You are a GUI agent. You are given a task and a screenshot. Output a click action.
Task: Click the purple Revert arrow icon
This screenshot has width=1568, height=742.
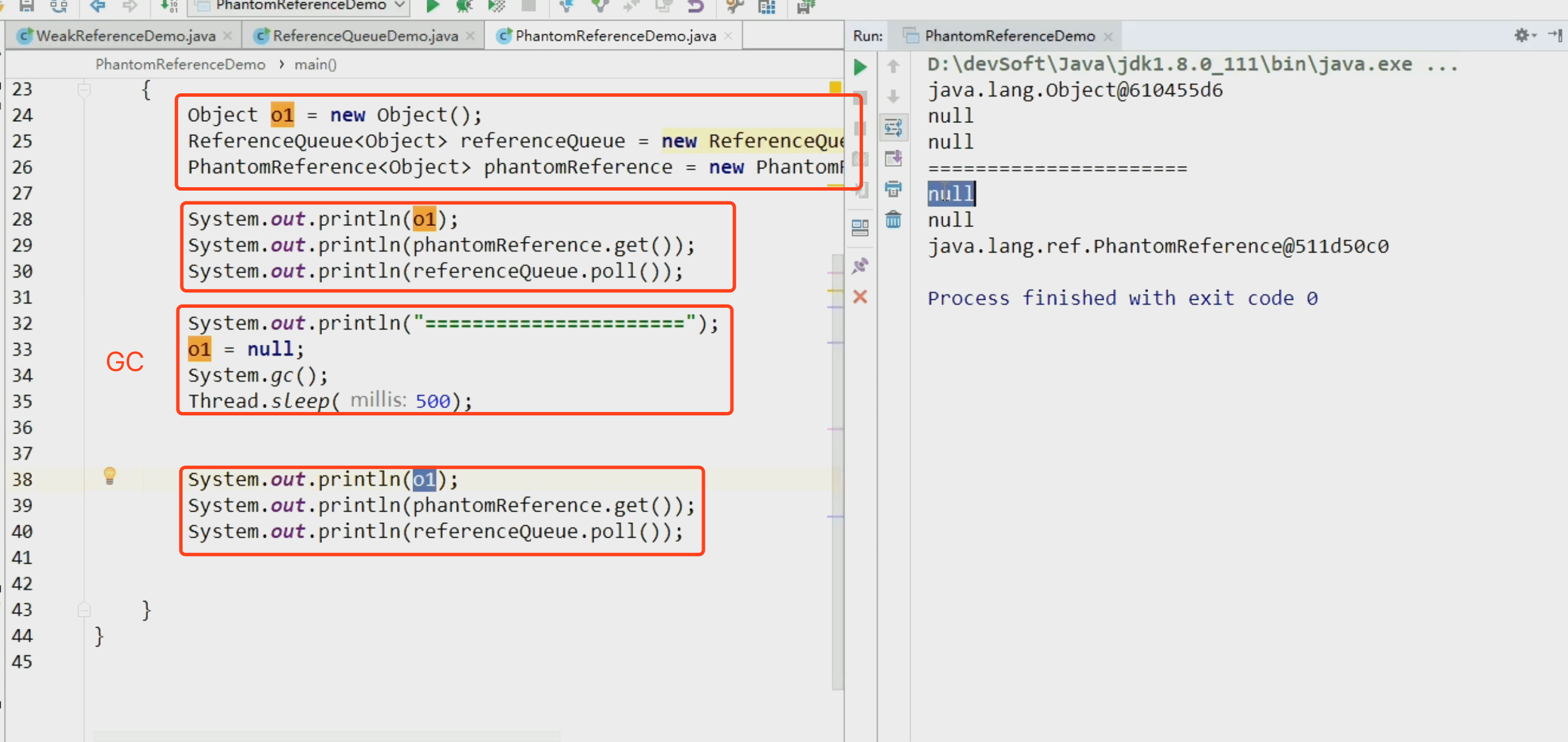point(695,6)
